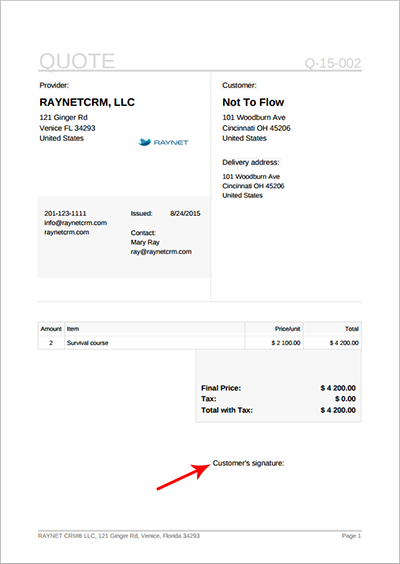Click the Amount column header
Image resolution: width=400 pixels, height=564 pixels.
[51, 329]
